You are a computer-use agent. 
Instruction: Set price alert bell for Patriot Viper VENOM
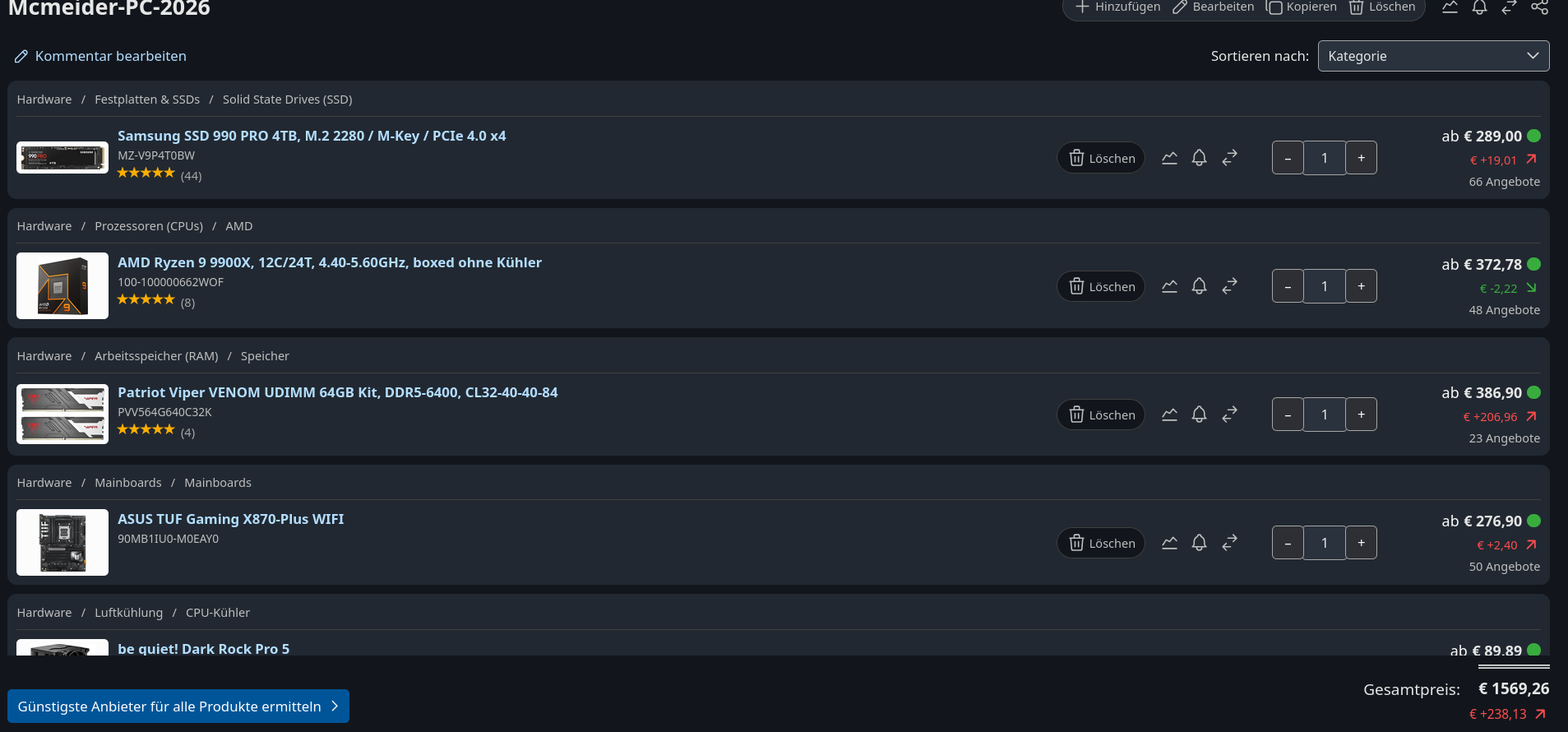pyautogui.click(x=1199, y=415)
